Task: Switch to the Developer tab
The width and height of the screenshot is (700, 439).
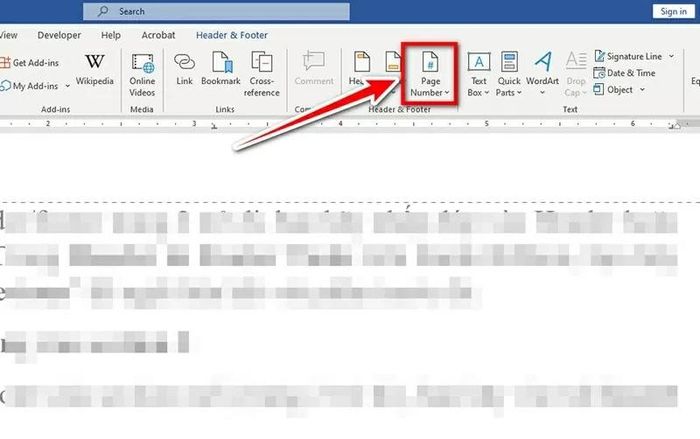Action: 59,35
